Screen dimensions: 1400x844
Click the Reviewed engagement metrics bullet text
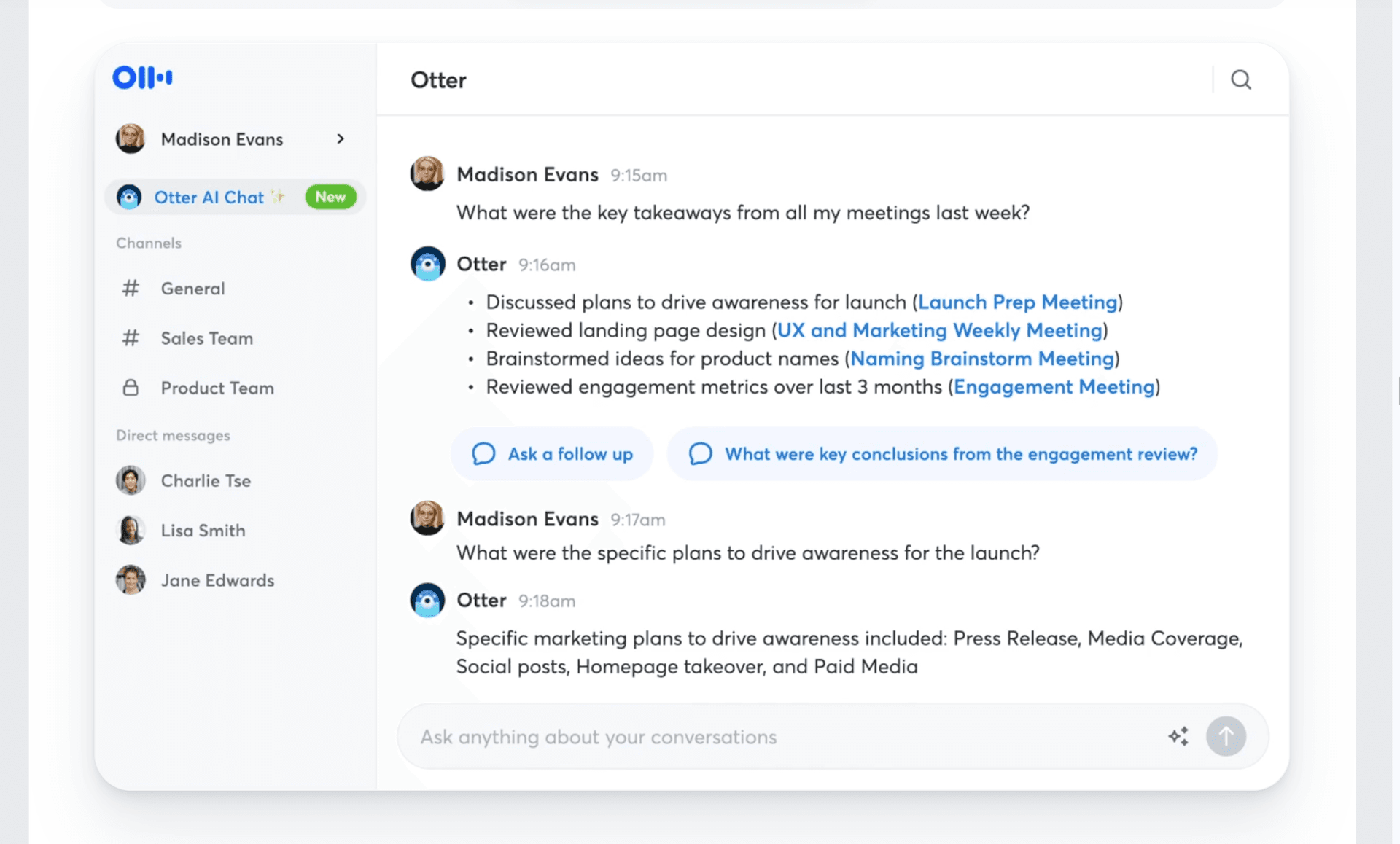[x=715, y=387]
